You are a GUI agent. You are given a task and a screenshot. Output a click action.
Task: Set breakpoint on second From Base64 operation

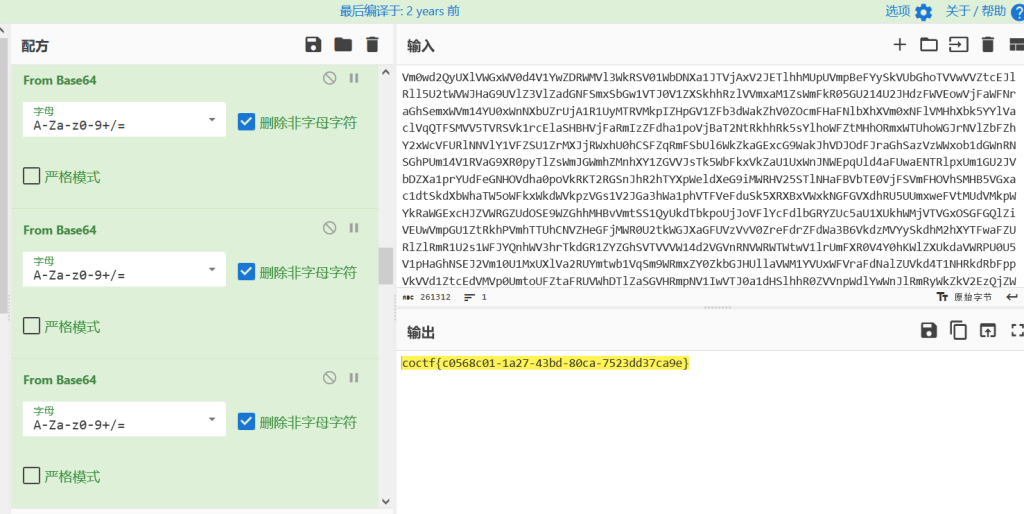coord(353,228)
